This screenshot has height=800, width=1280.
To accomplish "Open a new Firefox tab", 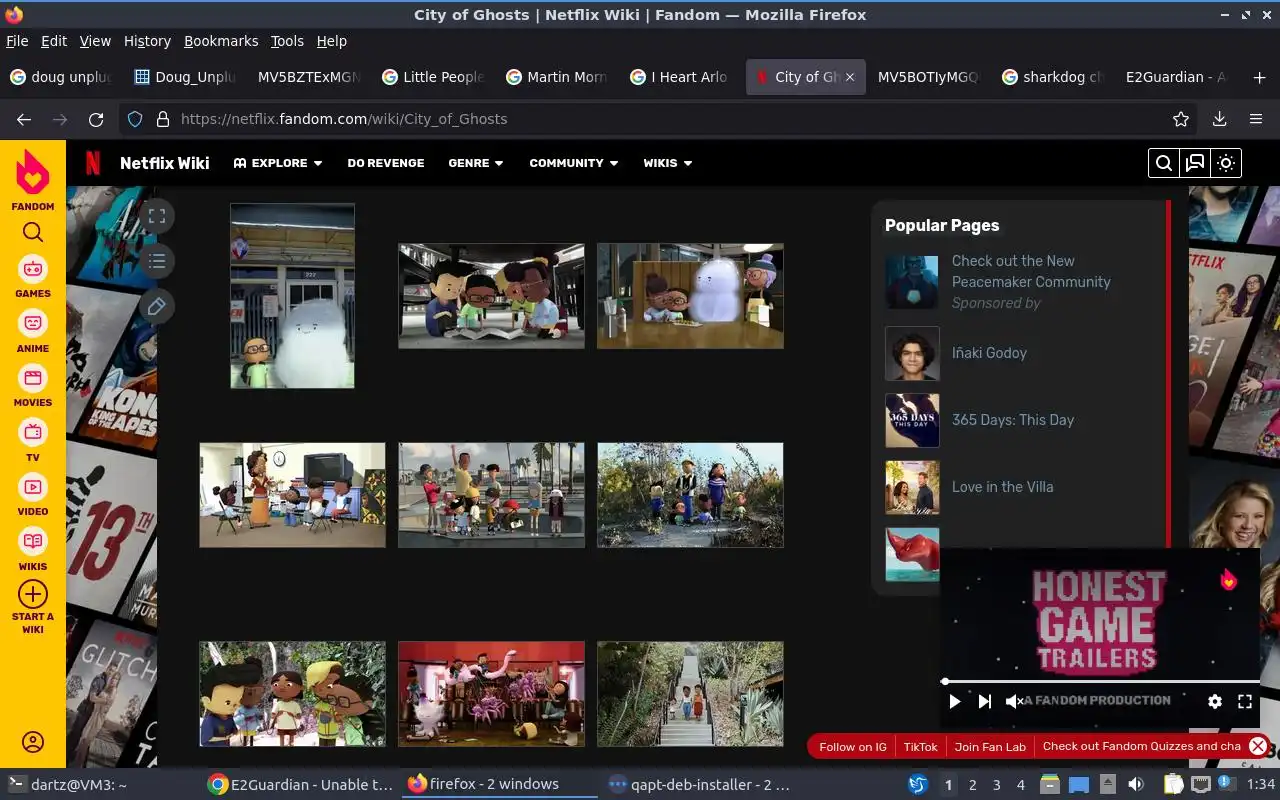I will point(1259,77).
